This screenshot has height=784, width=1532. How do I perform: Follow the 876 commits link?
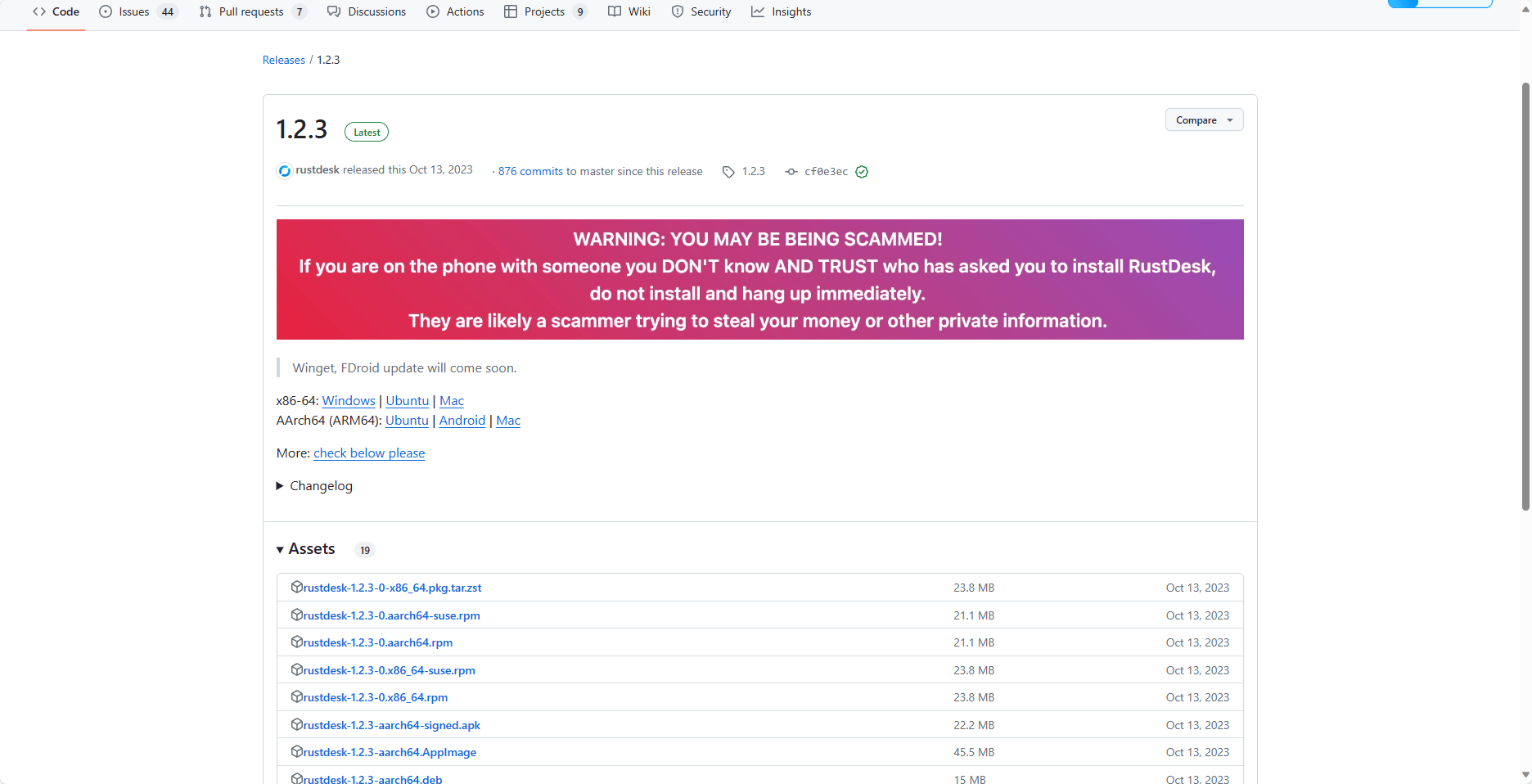pos(530,171)
